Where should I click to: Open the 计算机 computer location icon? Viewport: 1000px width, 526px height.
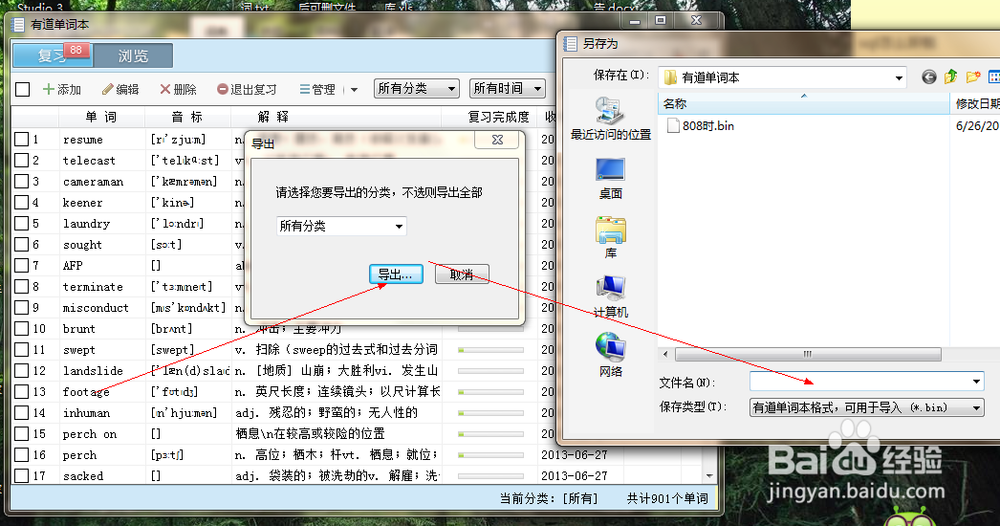(x=610, y=289)
